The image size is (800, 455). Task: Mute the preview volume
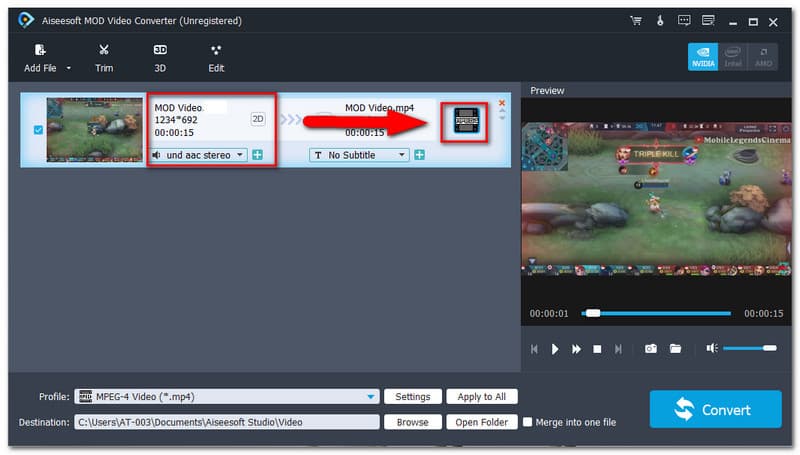pos(712,348)
